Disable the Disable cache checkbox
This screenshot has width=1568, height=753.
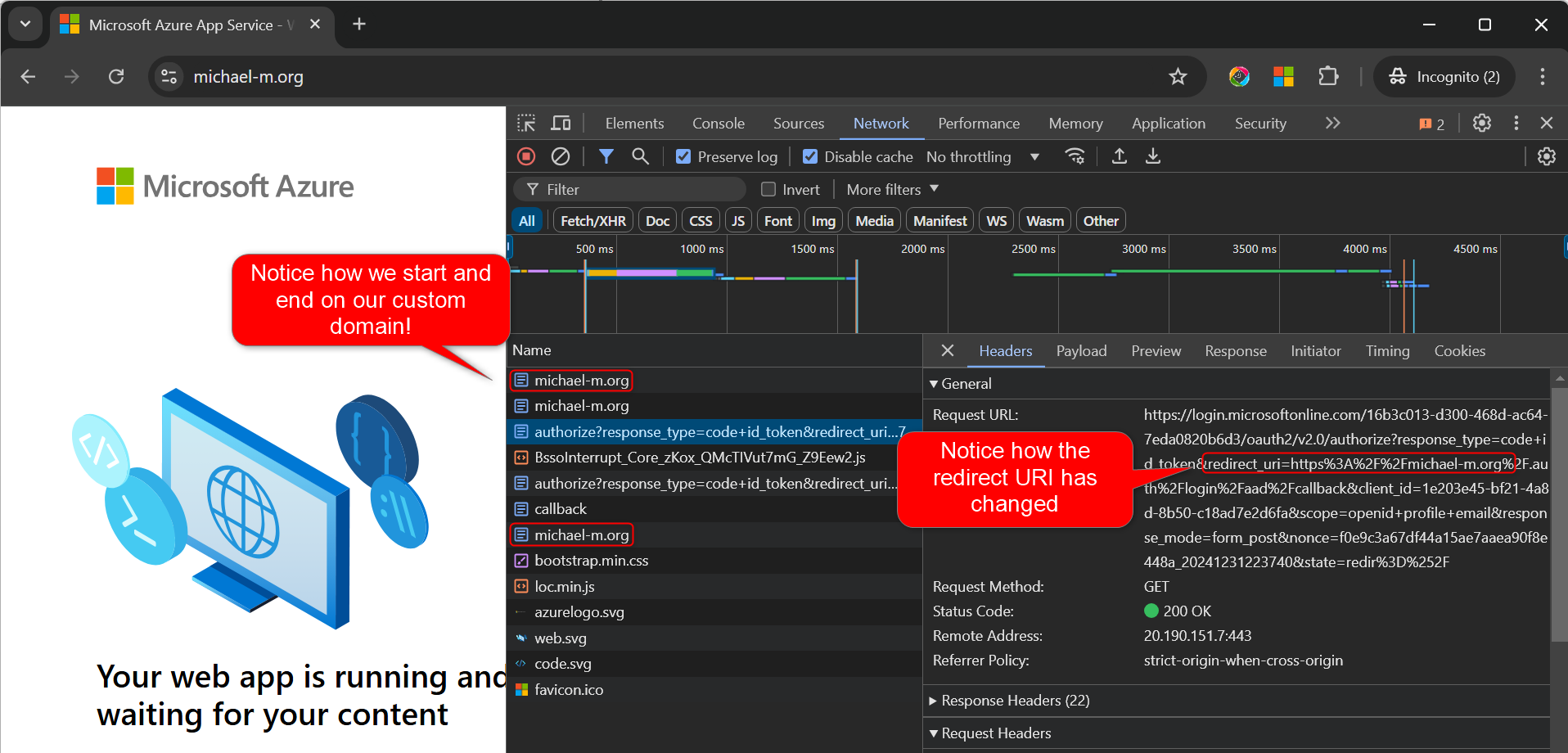click(810, 156)
